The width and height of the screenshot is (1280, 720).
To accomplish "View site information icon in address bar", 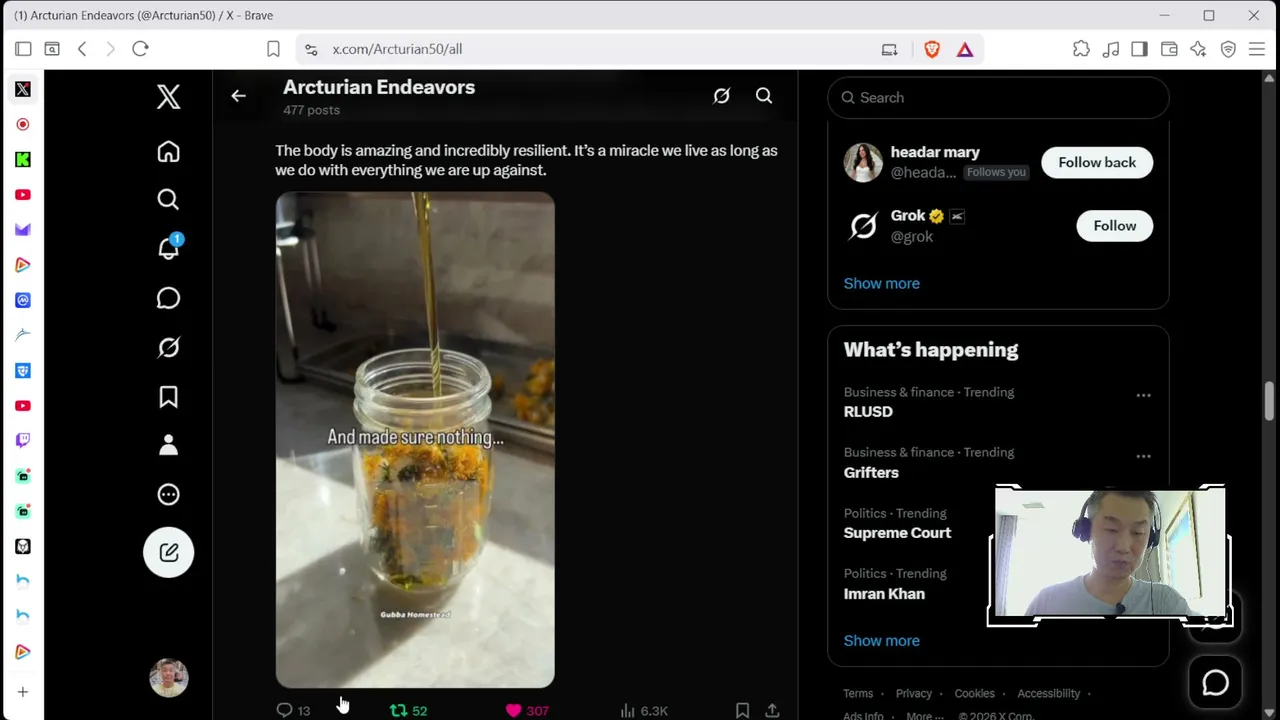I will [x=311, y=49].
